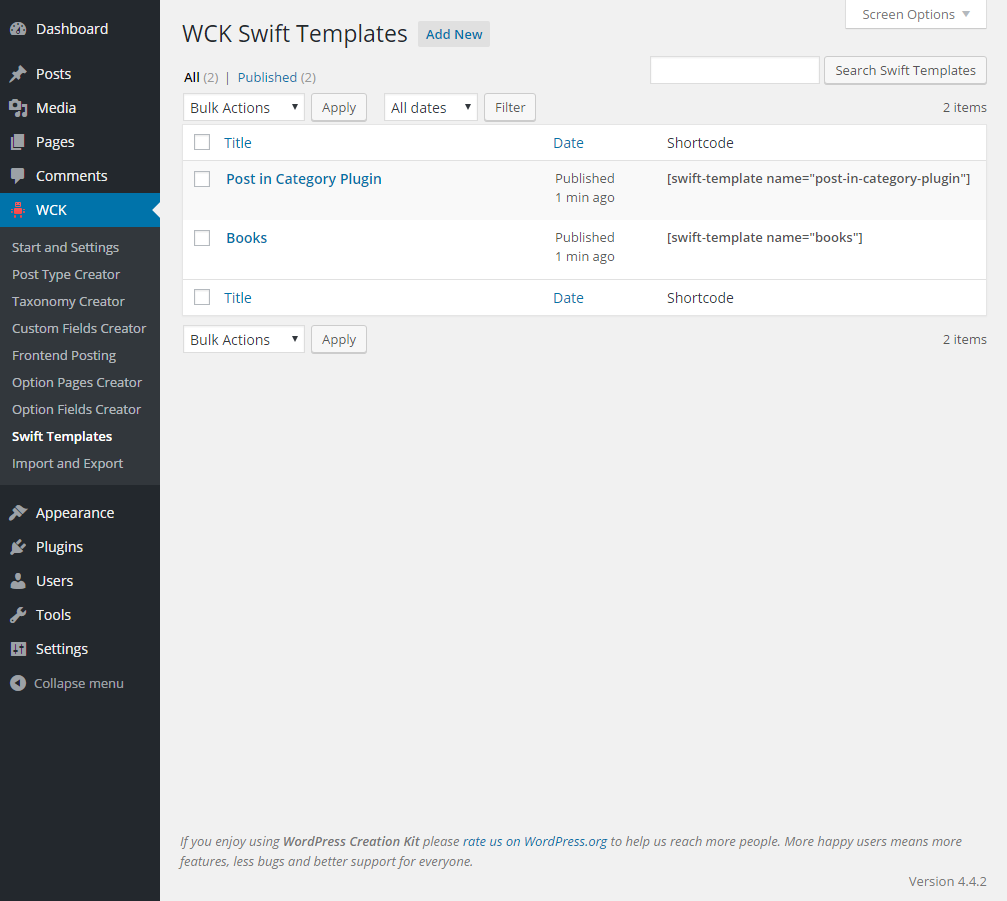The image size is (1007, 901).
Task: Expand the Screen Options panel
Action: (915, 15)
